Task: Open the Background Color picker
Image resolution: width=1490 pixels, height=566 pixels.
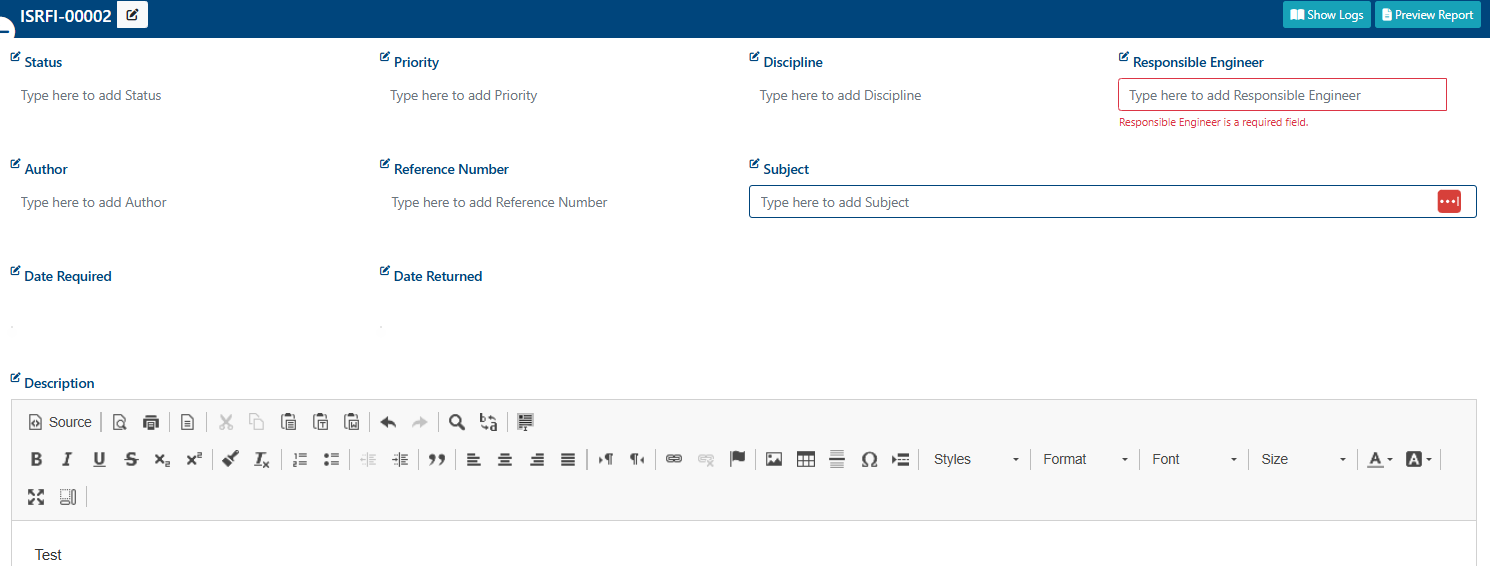Action: (x=1418, y=459)
